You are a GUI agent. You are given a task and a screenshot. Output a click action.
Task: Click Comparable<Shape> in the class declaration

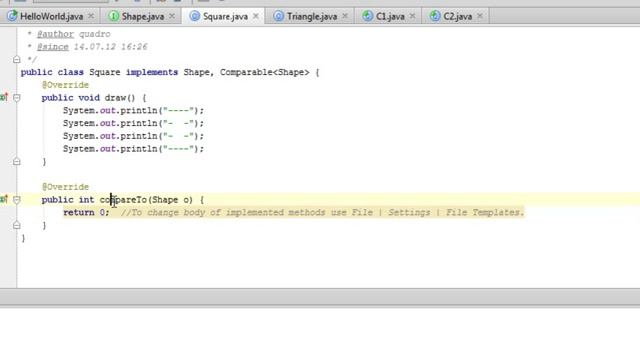[x=264, y=72]
